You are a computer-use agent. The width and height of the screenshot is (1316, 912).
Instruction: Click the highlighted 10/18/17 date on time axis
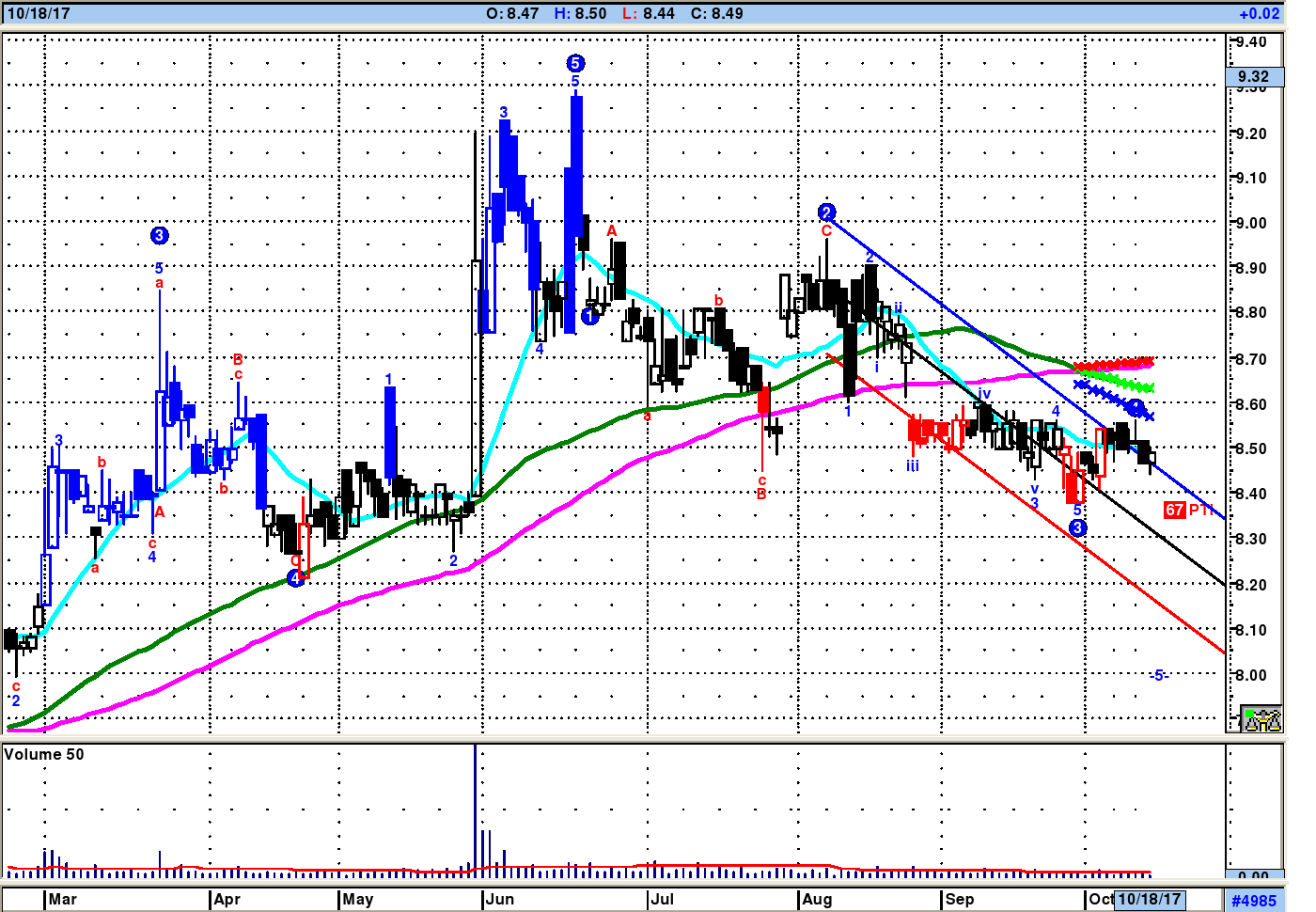click(x=1149, y=899)
